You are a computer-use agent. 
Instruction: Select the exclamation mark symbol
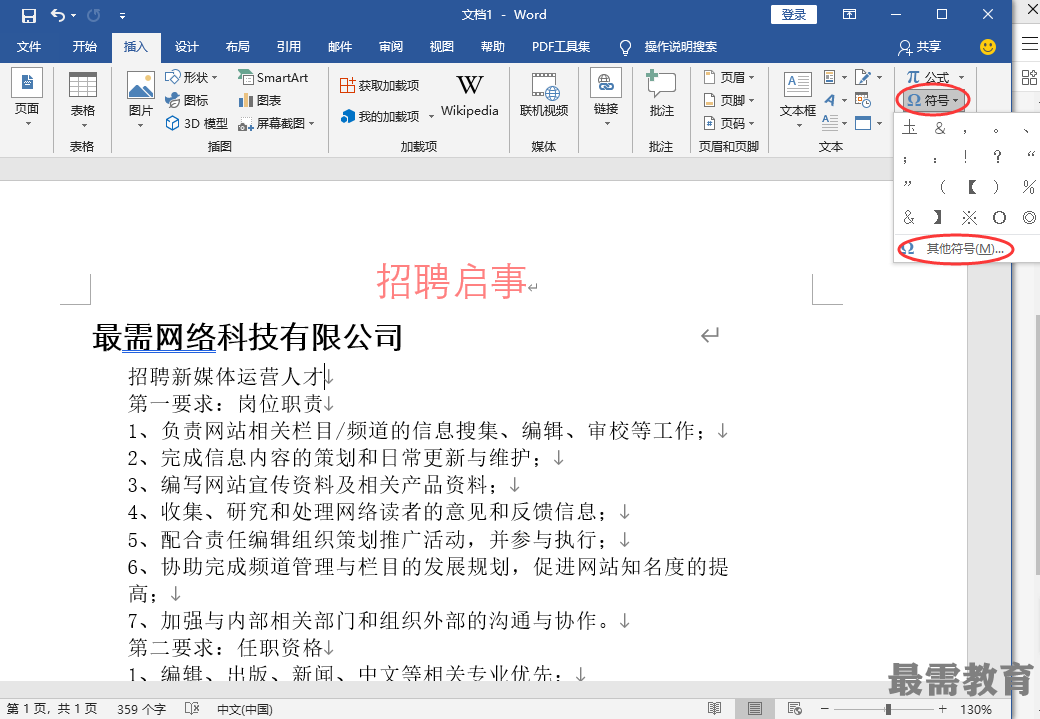[x=966, y=157]
